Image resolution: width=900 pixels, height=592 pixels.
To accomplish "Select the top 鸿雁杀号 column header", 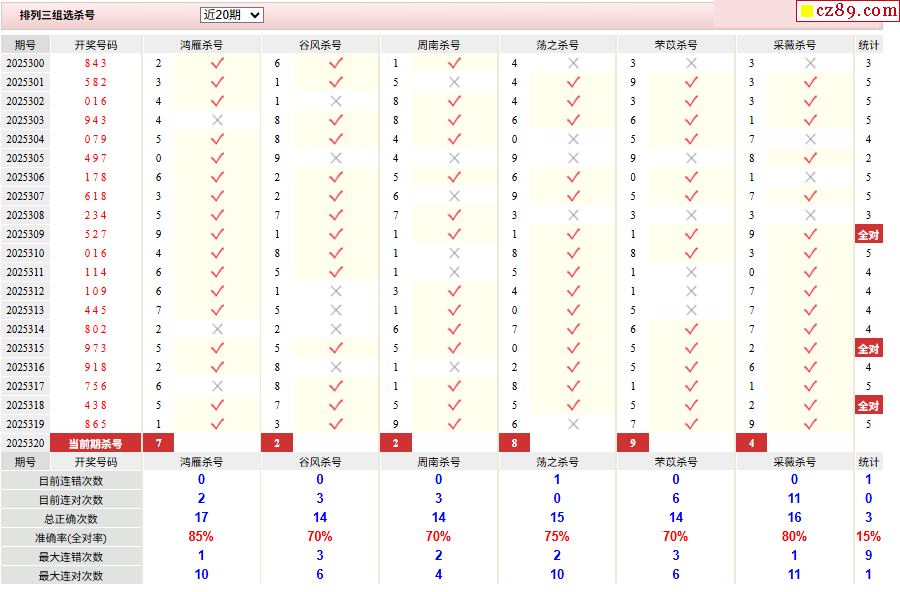I will 201,45.
